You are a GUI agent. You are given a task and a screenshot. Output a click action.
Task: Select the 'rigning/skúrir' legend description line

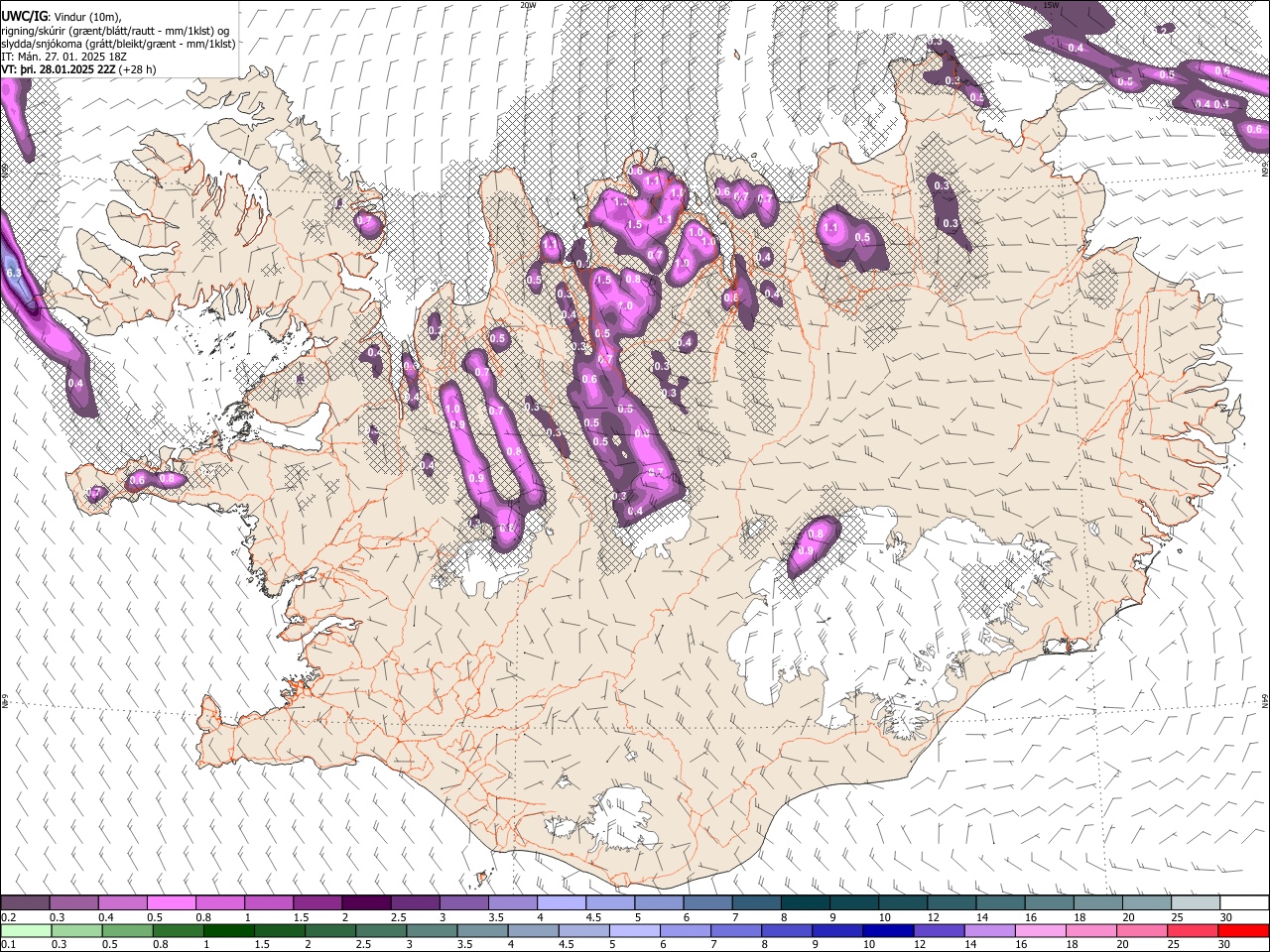115,30
